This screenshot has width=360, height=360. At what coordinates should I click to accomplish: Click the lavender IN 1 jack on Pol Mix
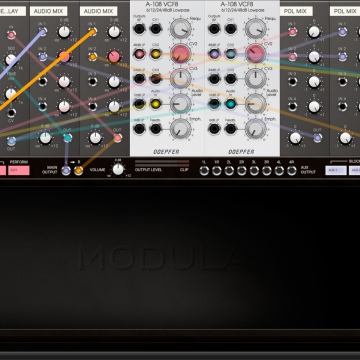342,32
